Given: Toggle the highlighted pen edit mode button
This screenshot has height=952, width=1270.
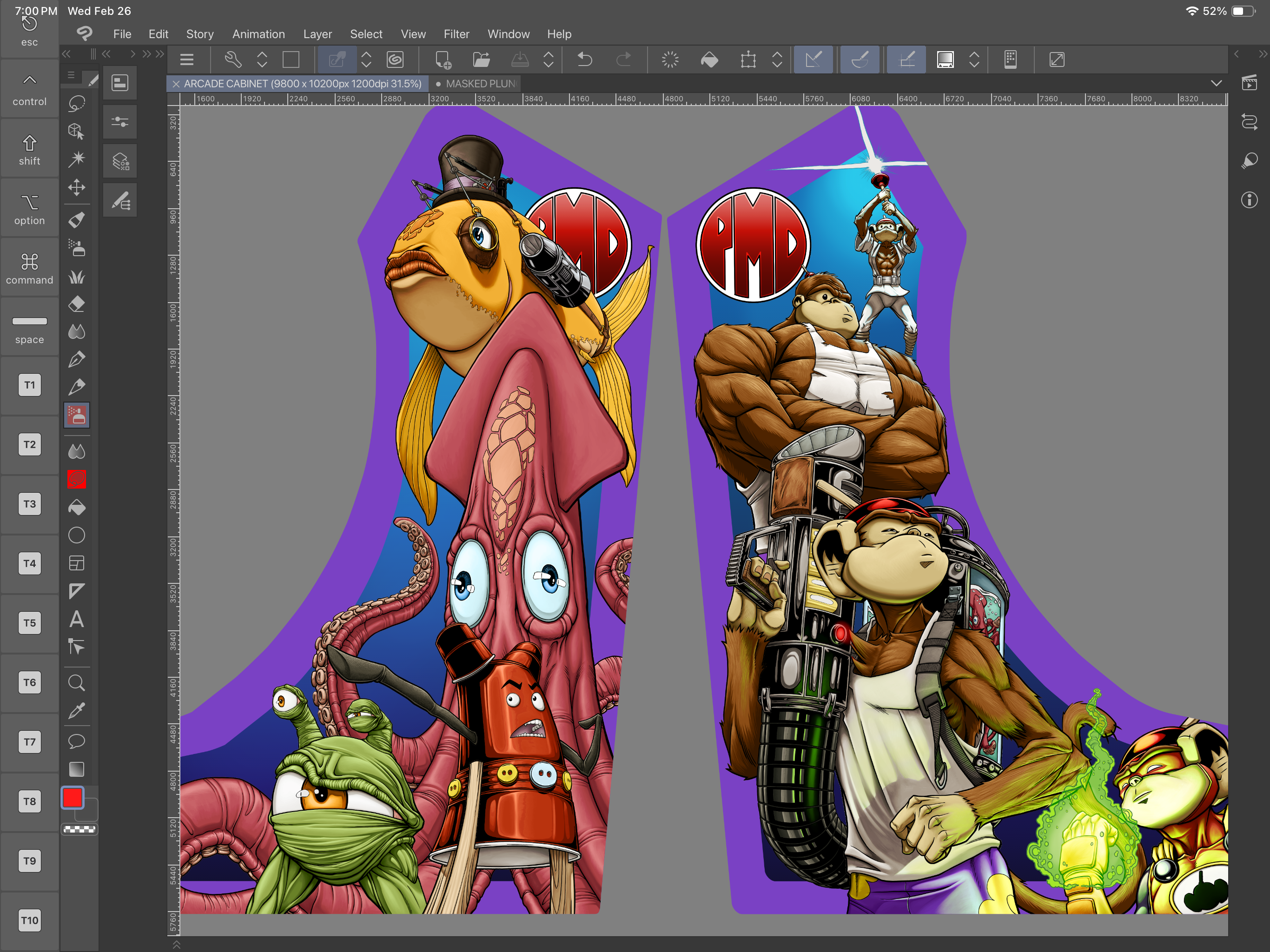Looking at the screenshot, I should coord(337,59).
